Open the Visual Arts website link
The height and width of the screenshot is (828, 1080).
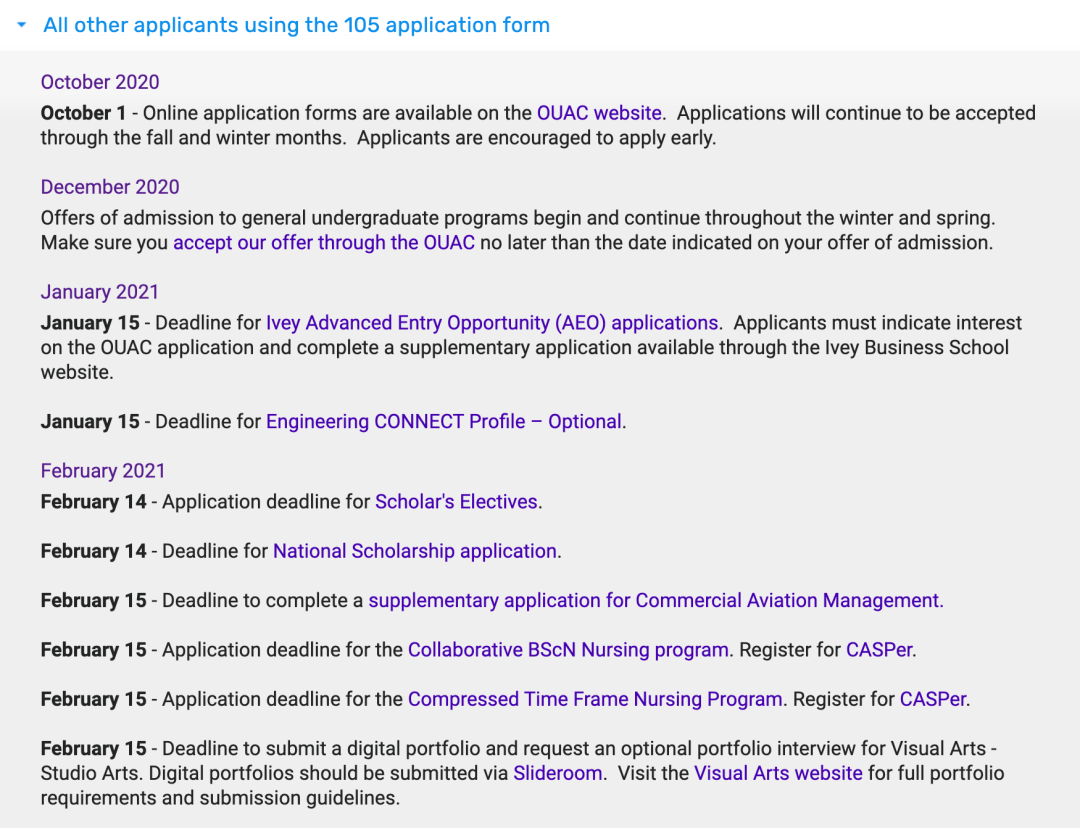[x=778, y=774]
